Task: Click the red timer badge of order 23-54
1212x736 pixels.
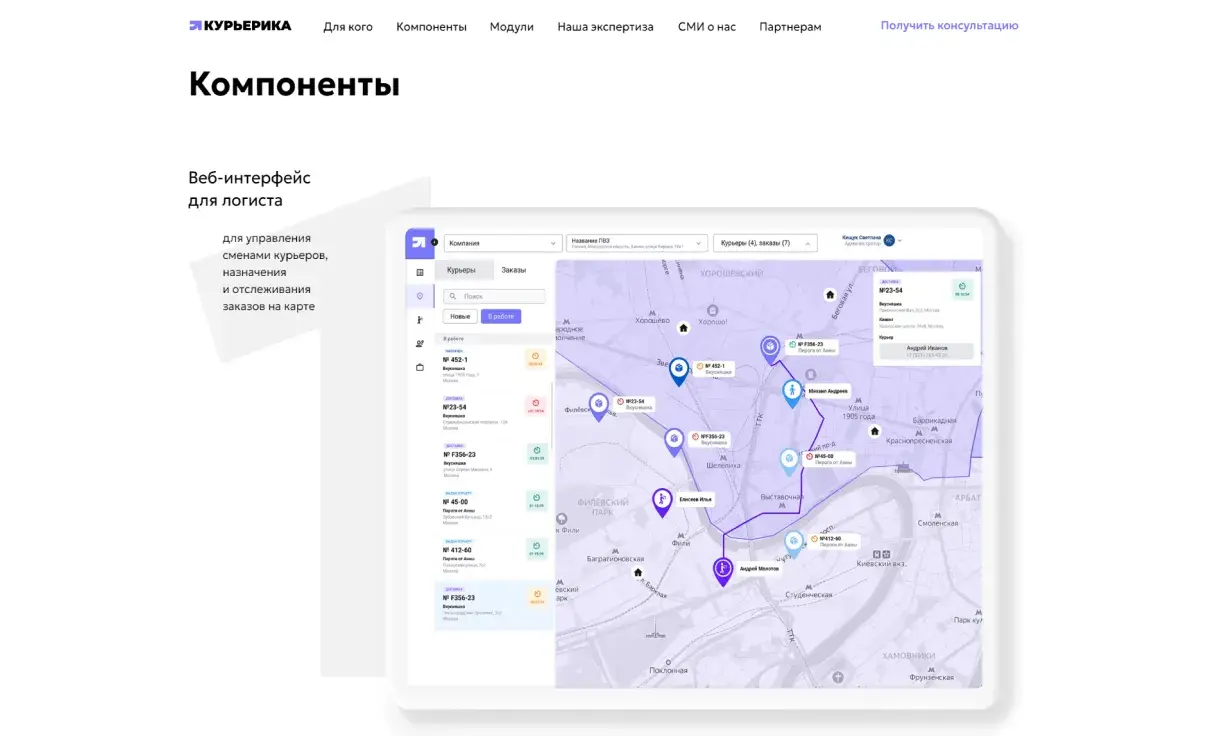Action: (536, 406)
